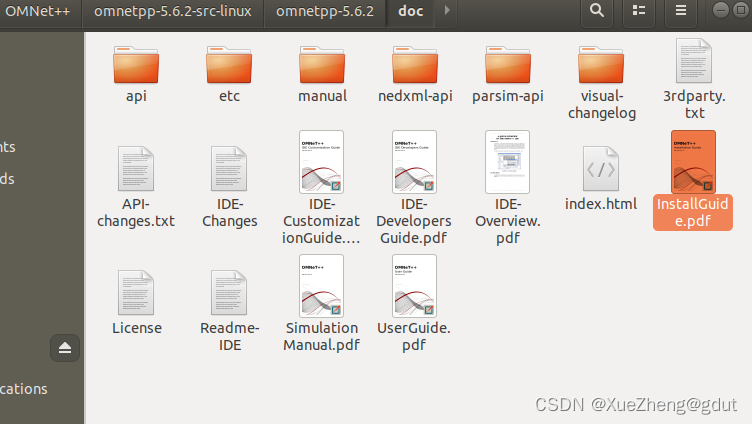Image resolution: width=752 pixels, height=424 pixels.
Task: Click the 'API-changes.txt' file name label
Action: [136, 212]
